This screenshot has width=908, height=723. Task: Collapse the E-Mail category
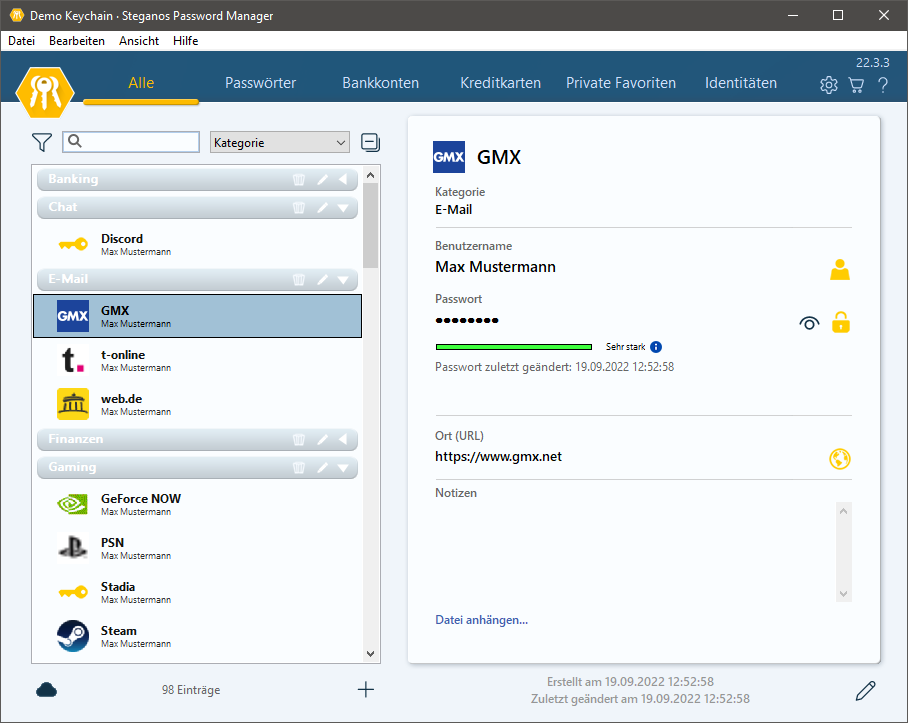tap(343, 280)
